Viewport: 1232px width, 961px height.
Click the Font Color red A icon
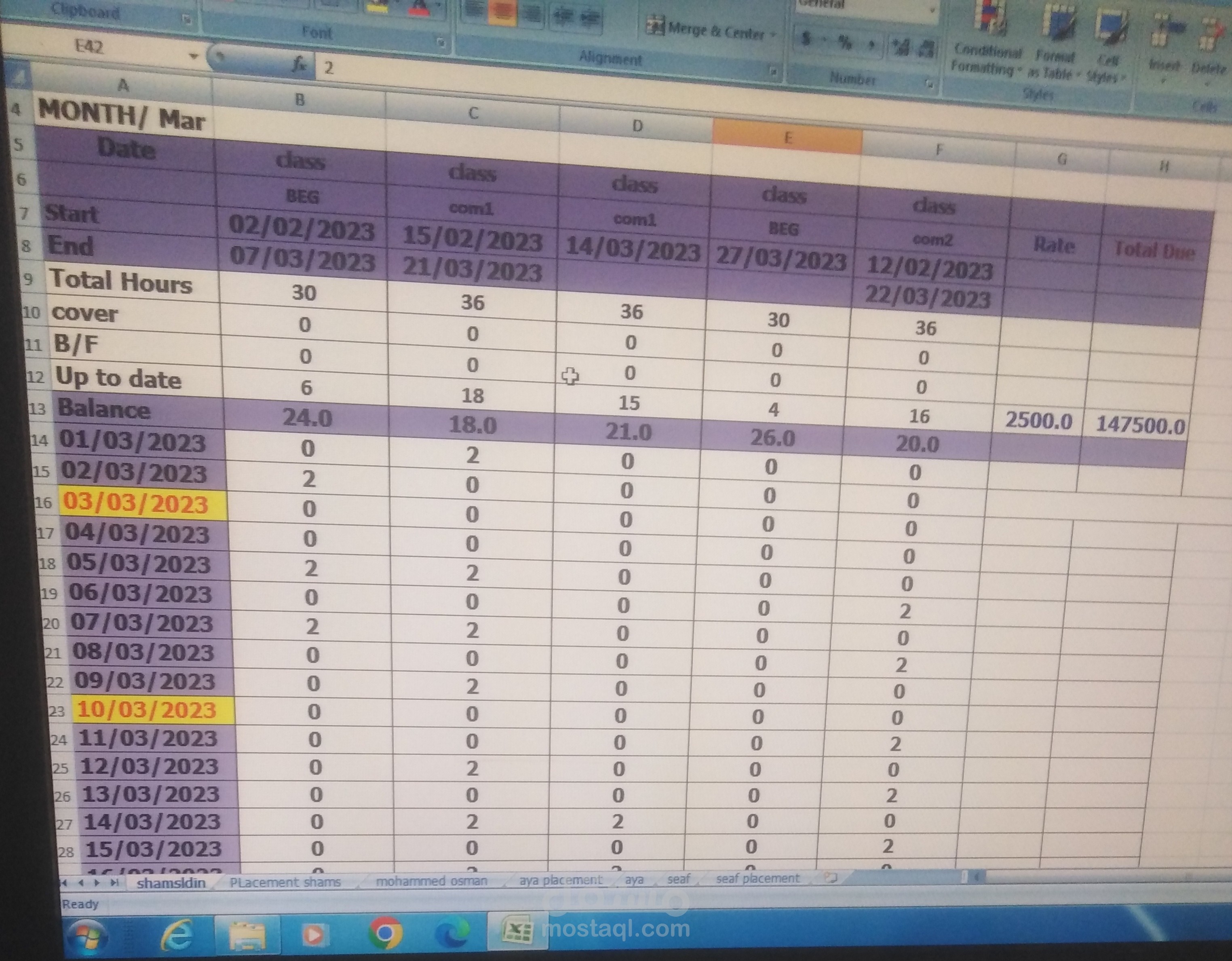pyautogui.click(x=419, y=7)
